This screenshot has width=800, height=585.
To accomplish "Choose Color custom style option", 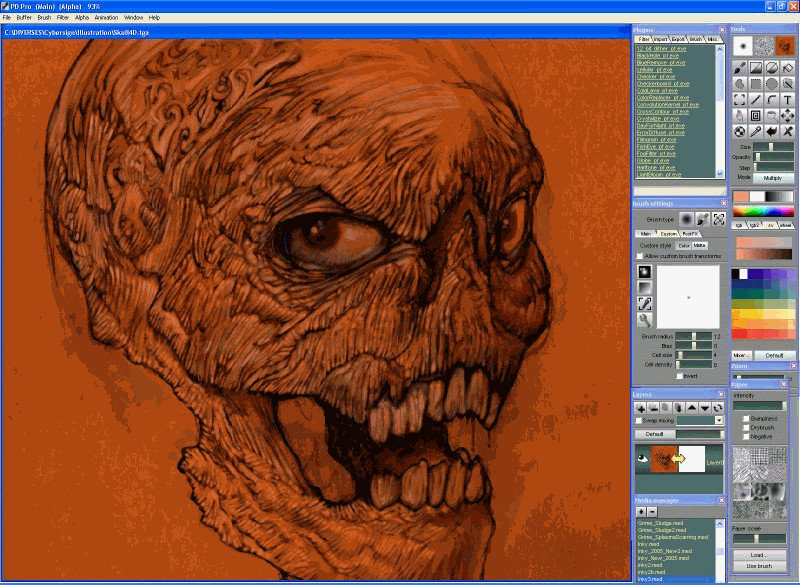I will (x=684, y=245).
